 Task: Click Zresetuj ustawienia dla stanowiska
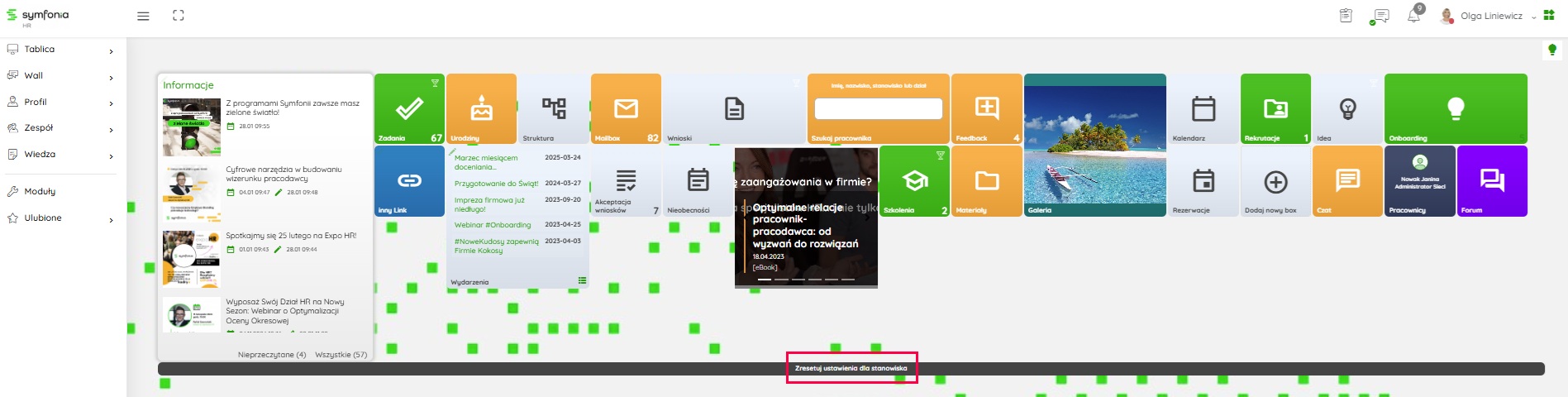(x=851, y=369)
